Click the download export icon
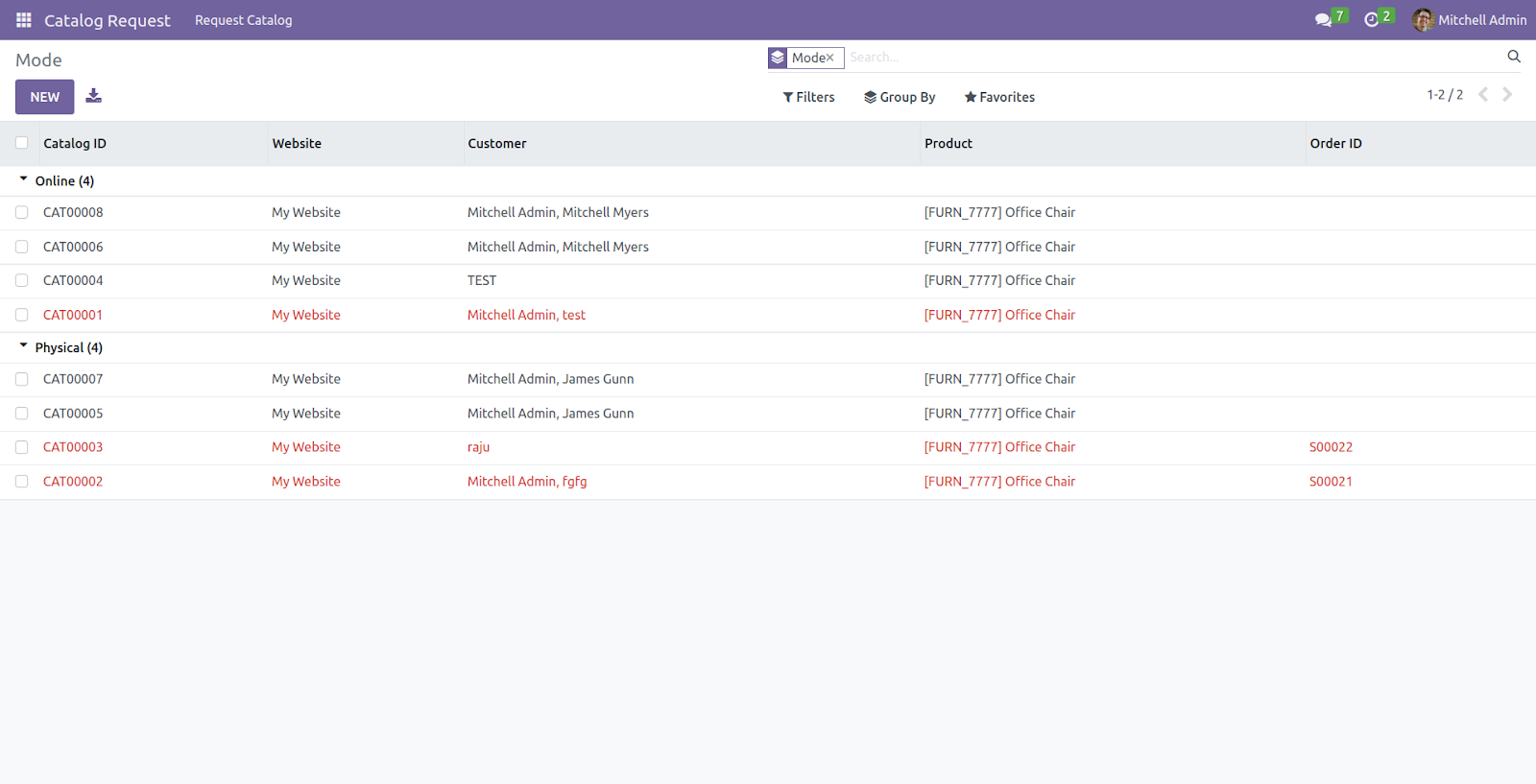Viewport: 1536px width, 784px height. [x=93, y=96]
